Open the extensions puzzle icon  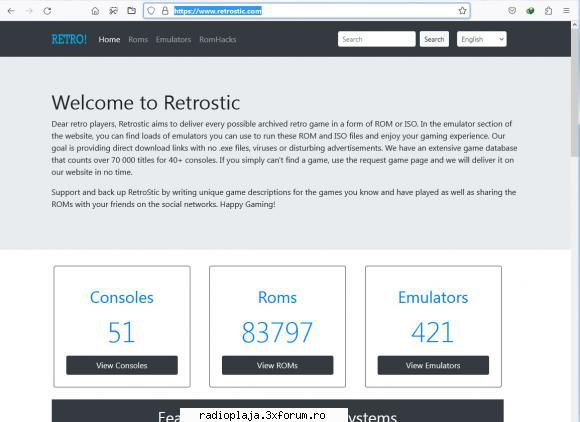[x=549, y=11]
